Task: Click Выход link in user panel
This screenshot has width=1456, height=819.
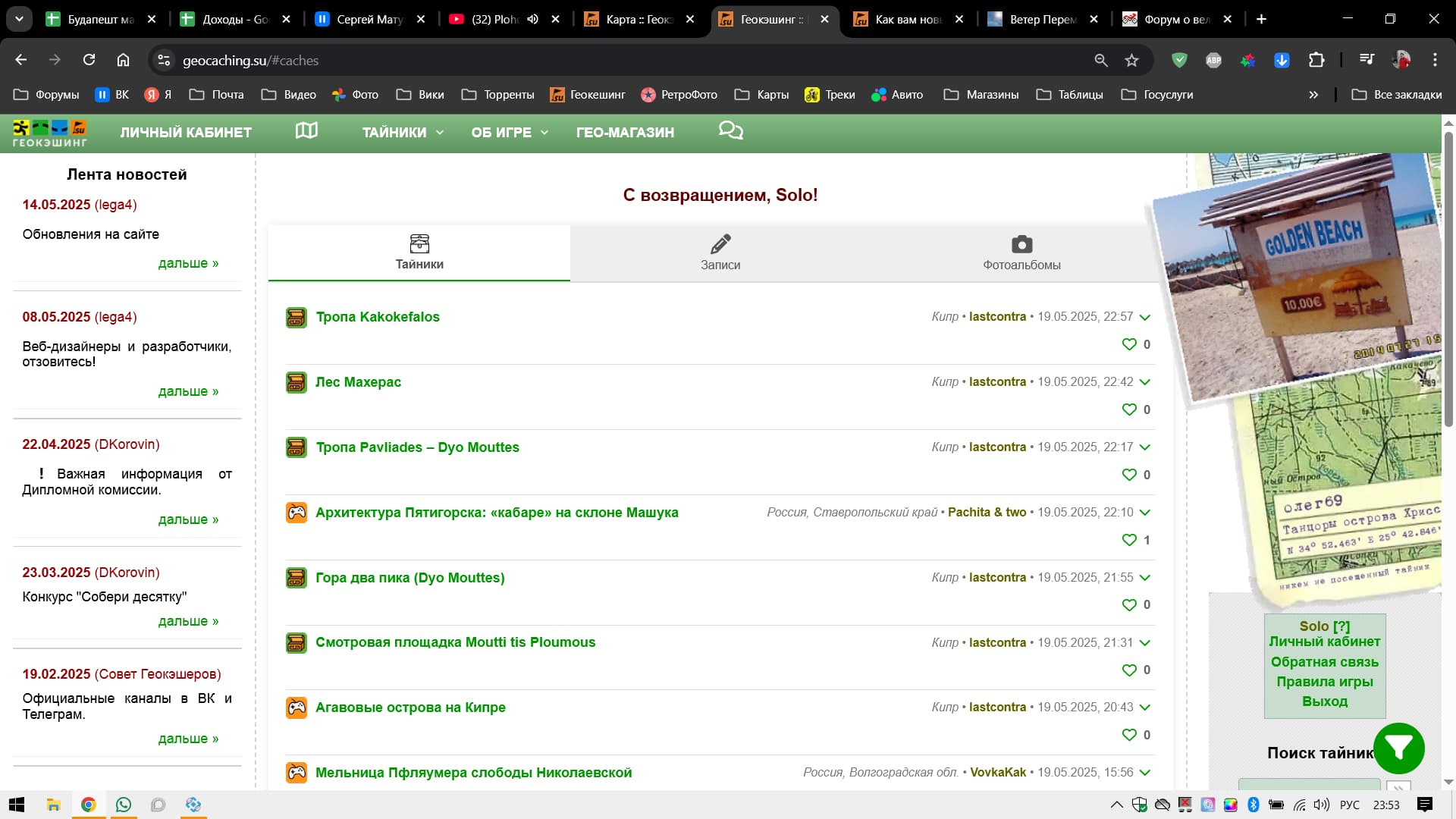Action: point(1324,701)
